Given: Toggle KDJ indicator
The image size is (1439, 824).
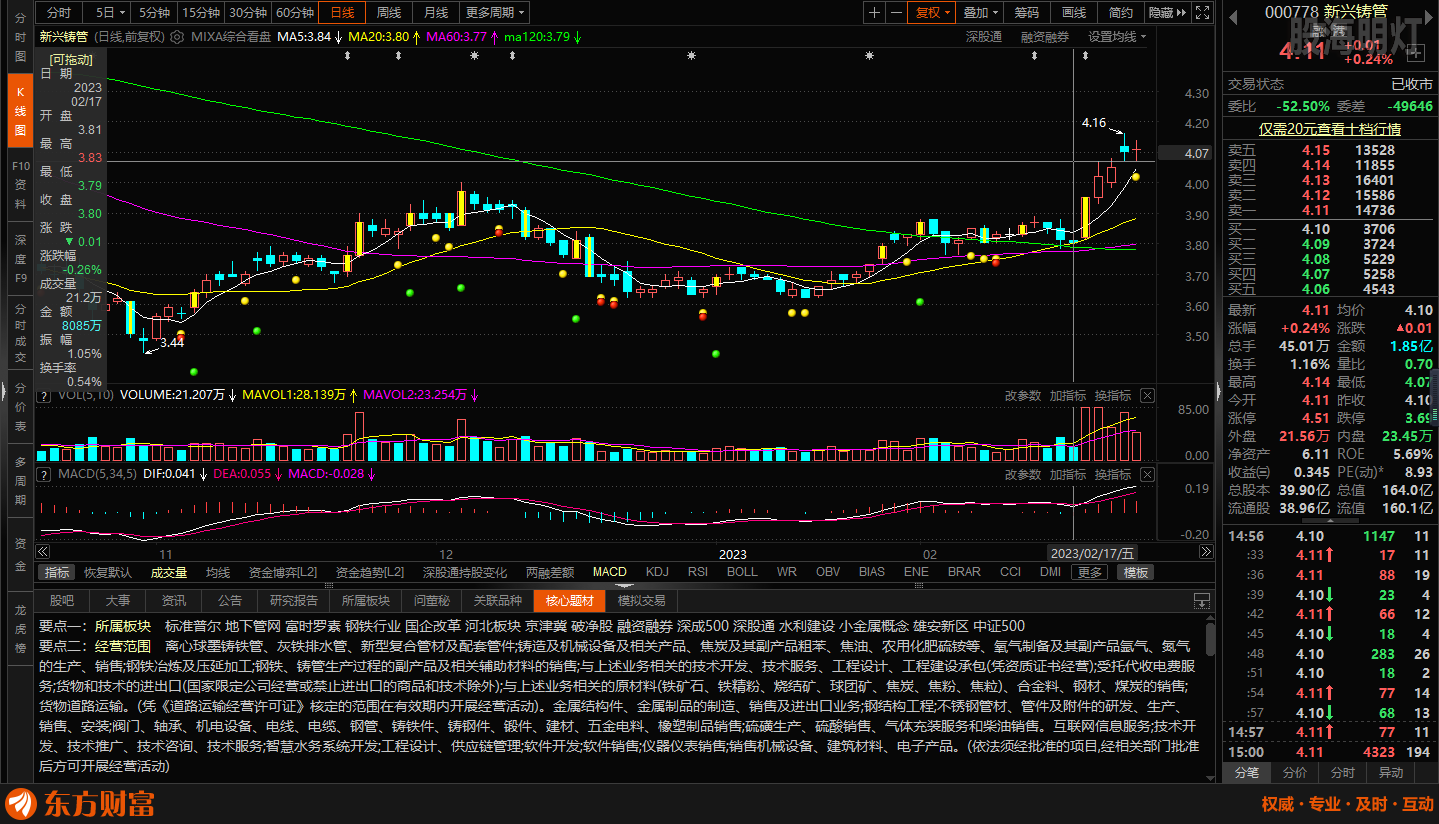Looking at the screenshot, I should [657, 573].
